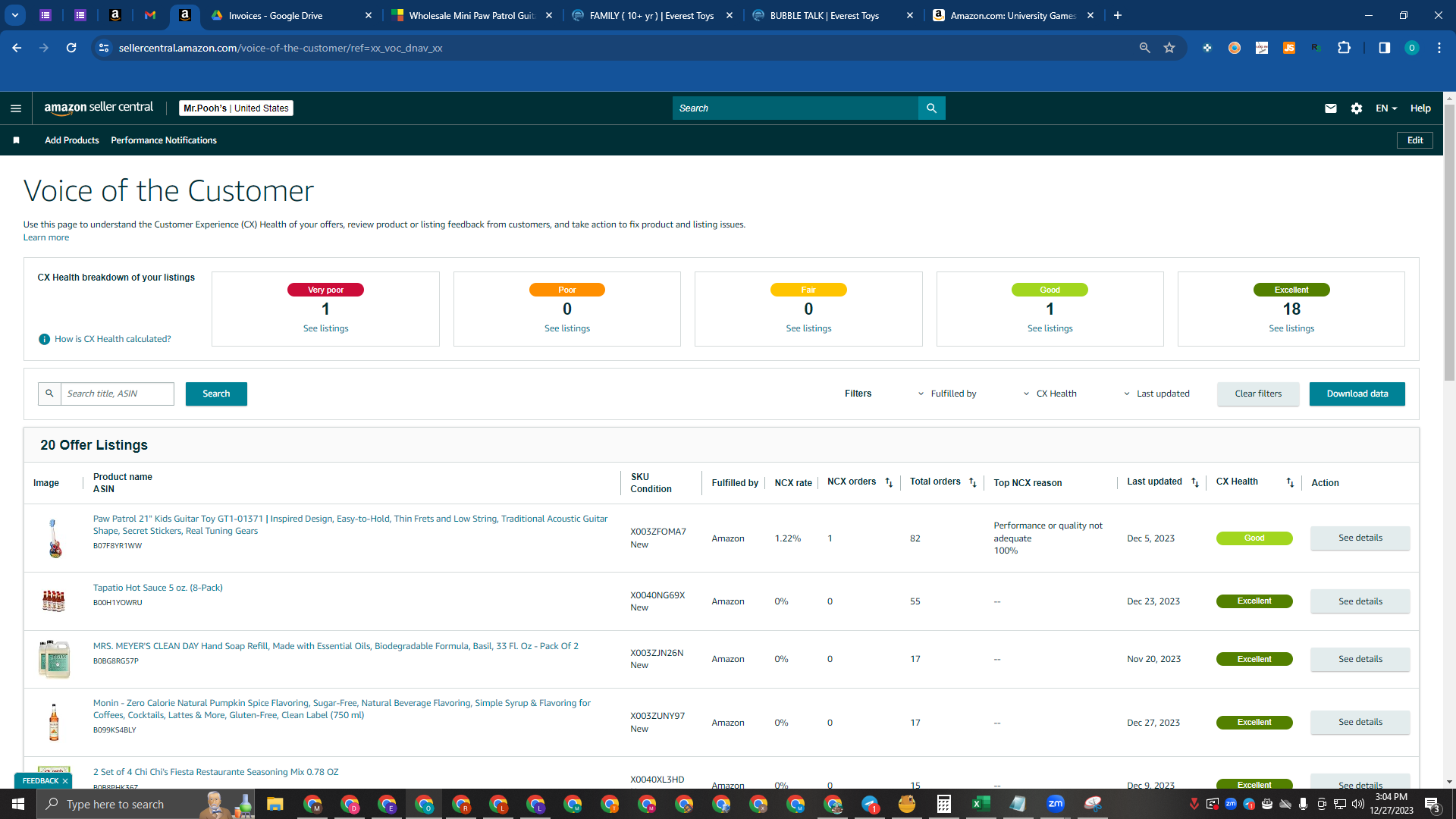Click See listings under Good
This screenshot has width=1456, height=819.
(x=1050, y=328)
